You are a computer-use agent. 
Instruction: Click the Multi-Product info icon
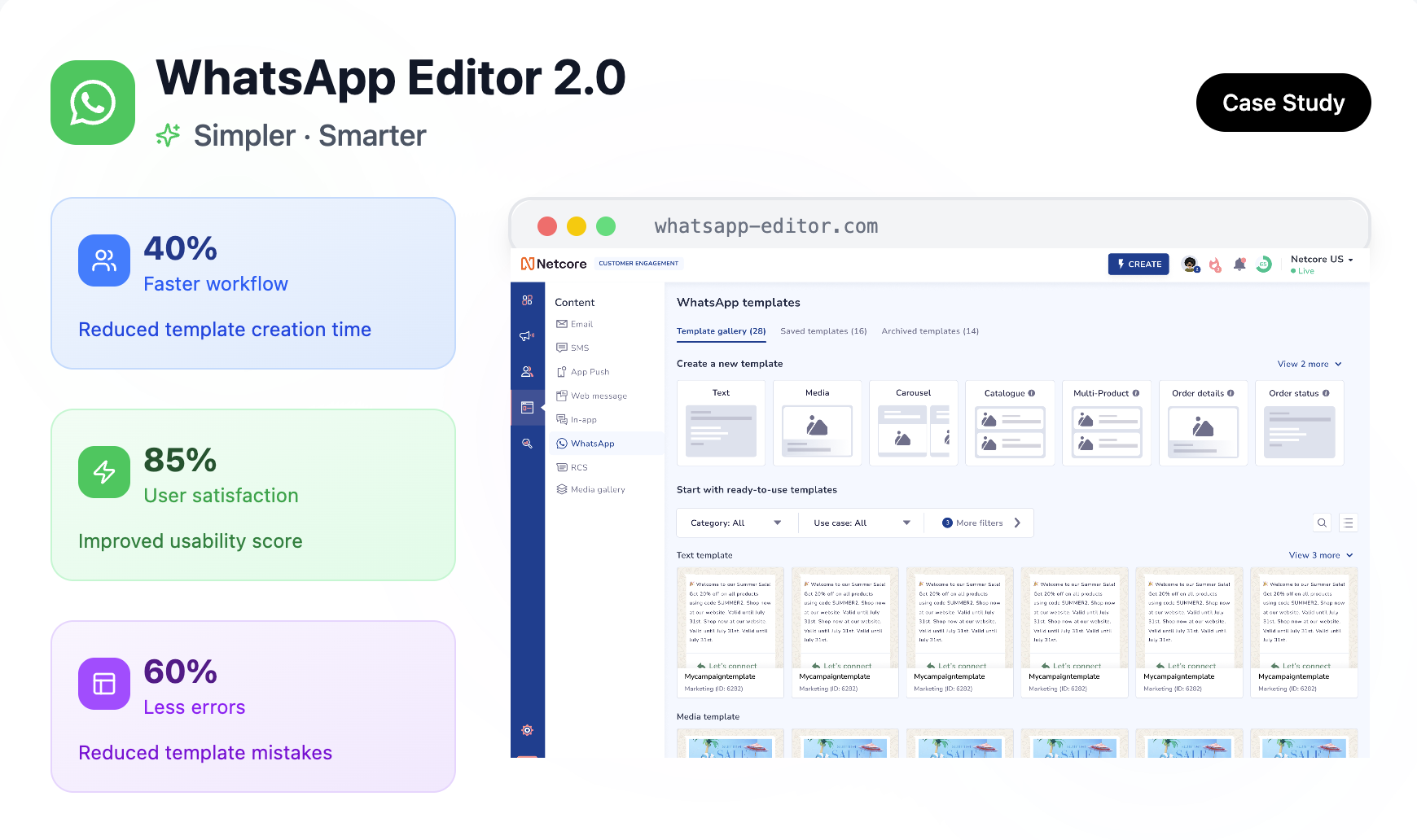click(x=1136, y=393)
